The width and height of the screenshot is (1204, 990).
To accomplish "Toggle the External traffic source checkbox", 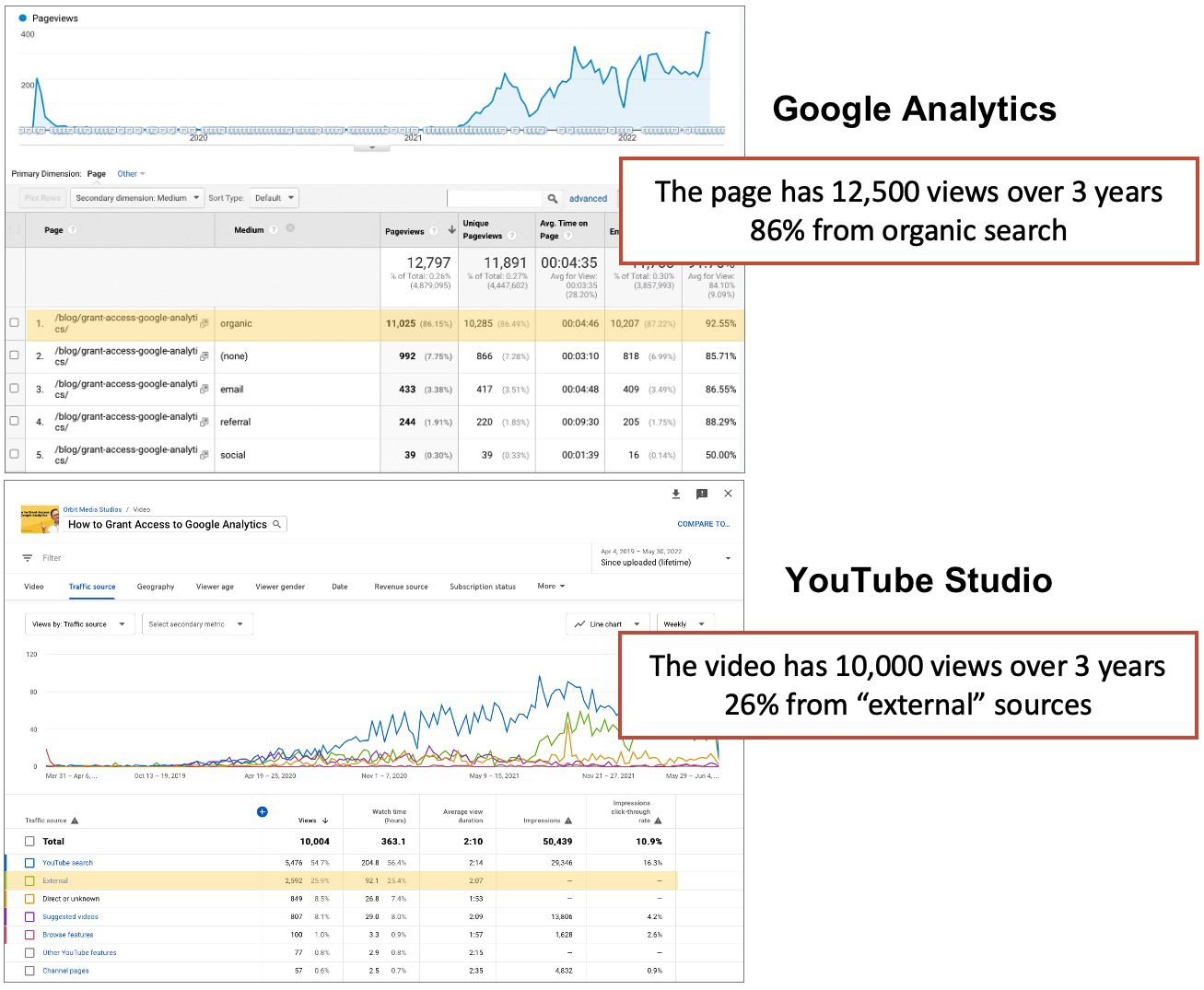I will tap(29, 881).
